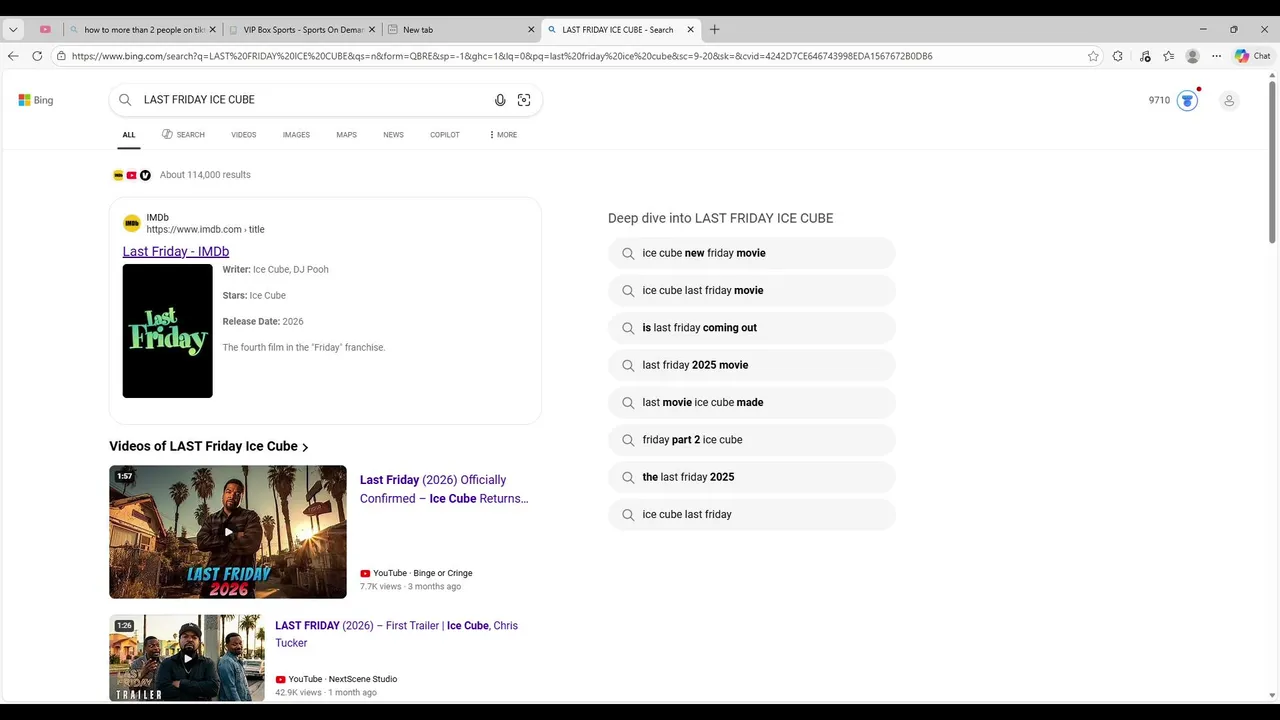This screenshot has width=1280, height=720.
Task: Search 'ice cube new friday movie' suggestion
Action: [x=752, y=253]
